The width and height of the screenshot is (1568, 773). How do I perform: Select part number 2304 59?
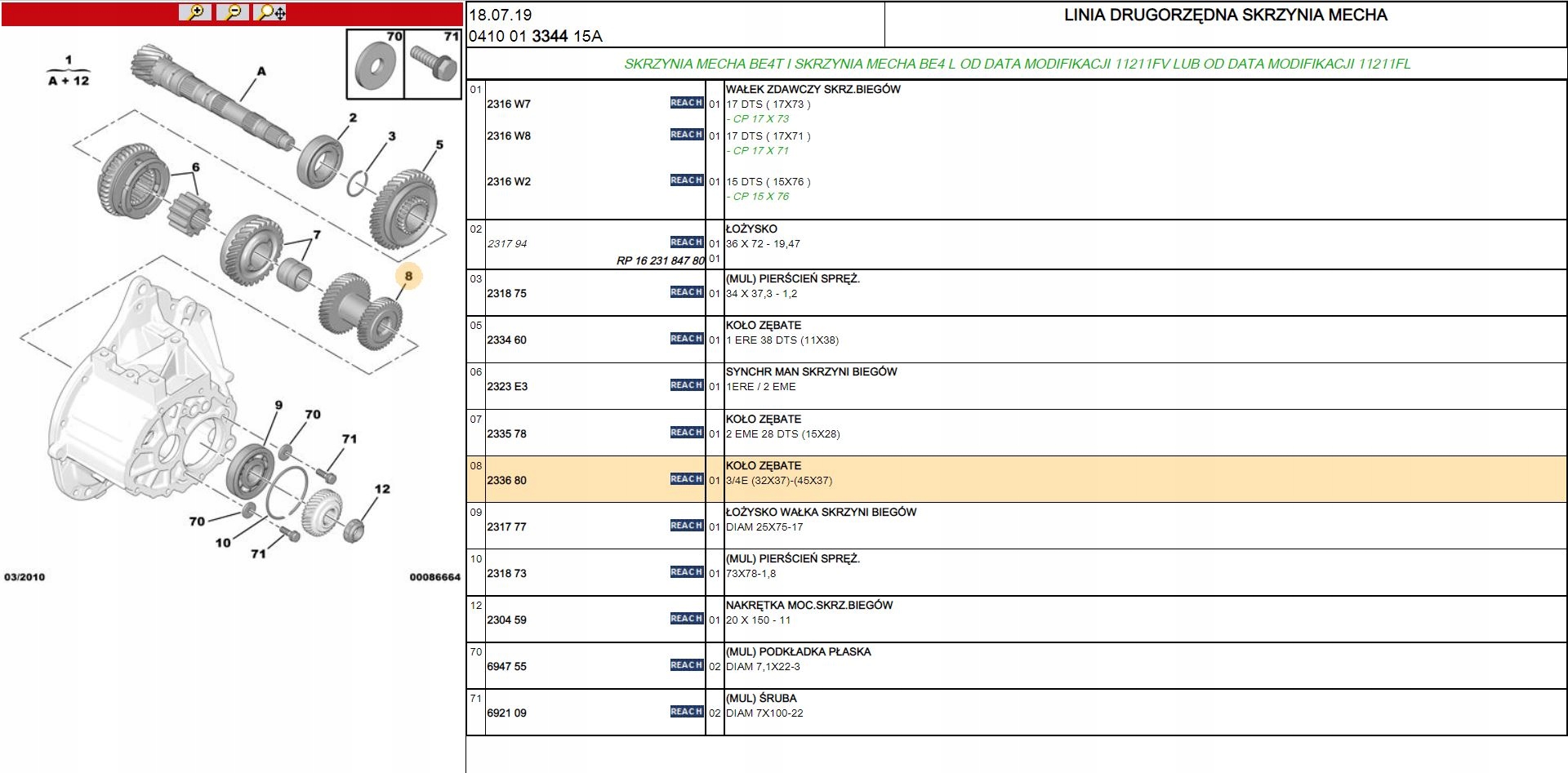click(506, 620)
